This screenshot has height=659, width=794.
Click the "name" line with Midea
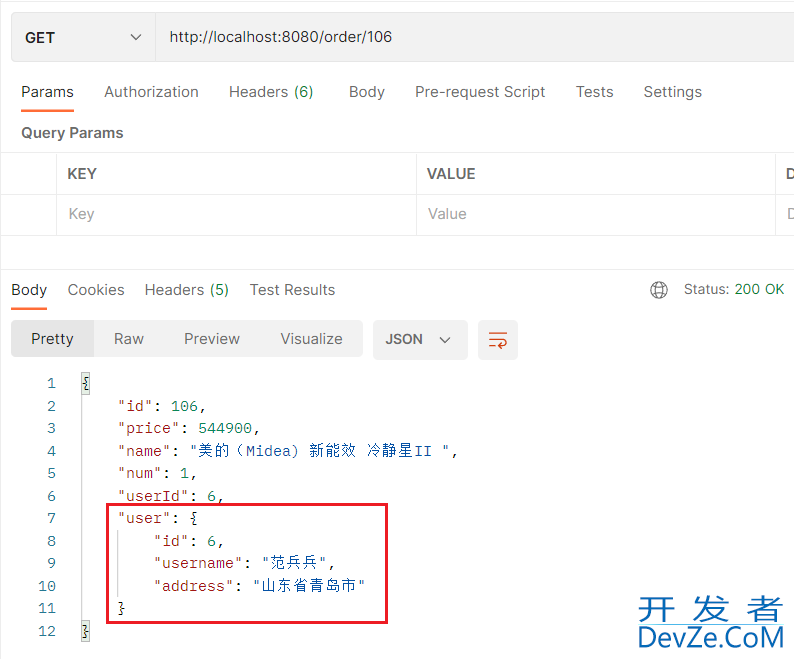[287, 451]
